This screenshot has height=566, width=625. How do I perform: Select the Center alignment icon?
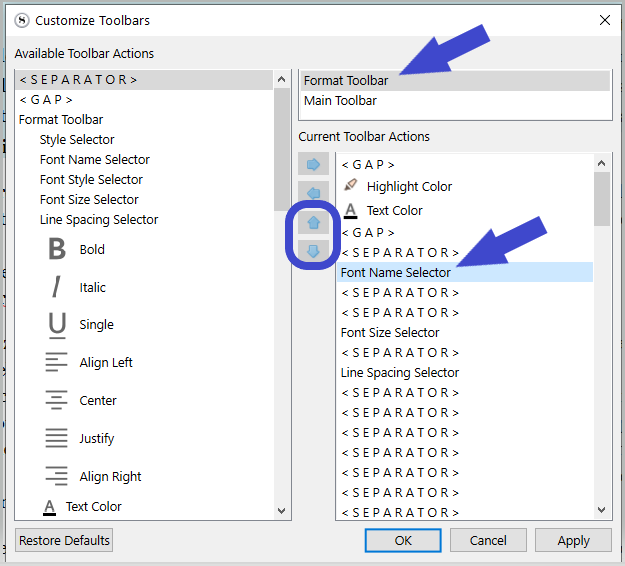56,400
